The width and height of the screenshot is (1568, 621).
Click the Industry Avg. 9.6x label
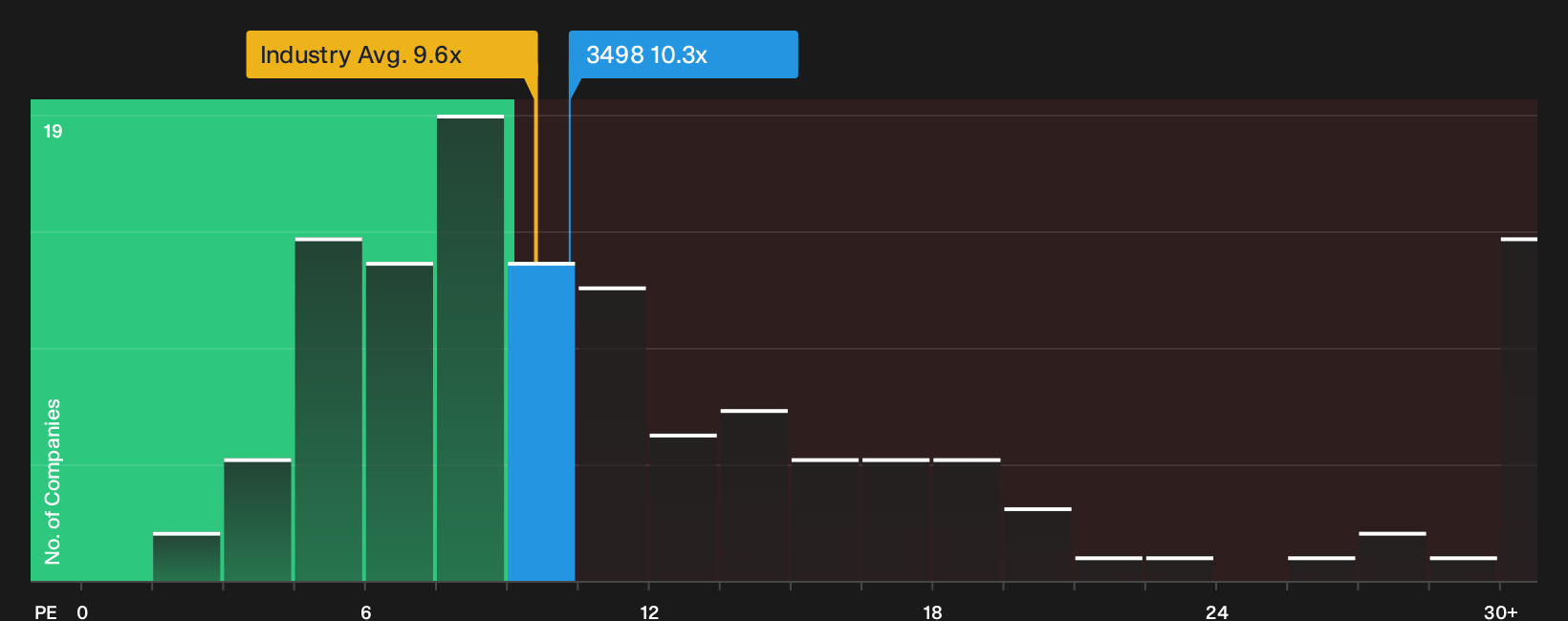392,54
